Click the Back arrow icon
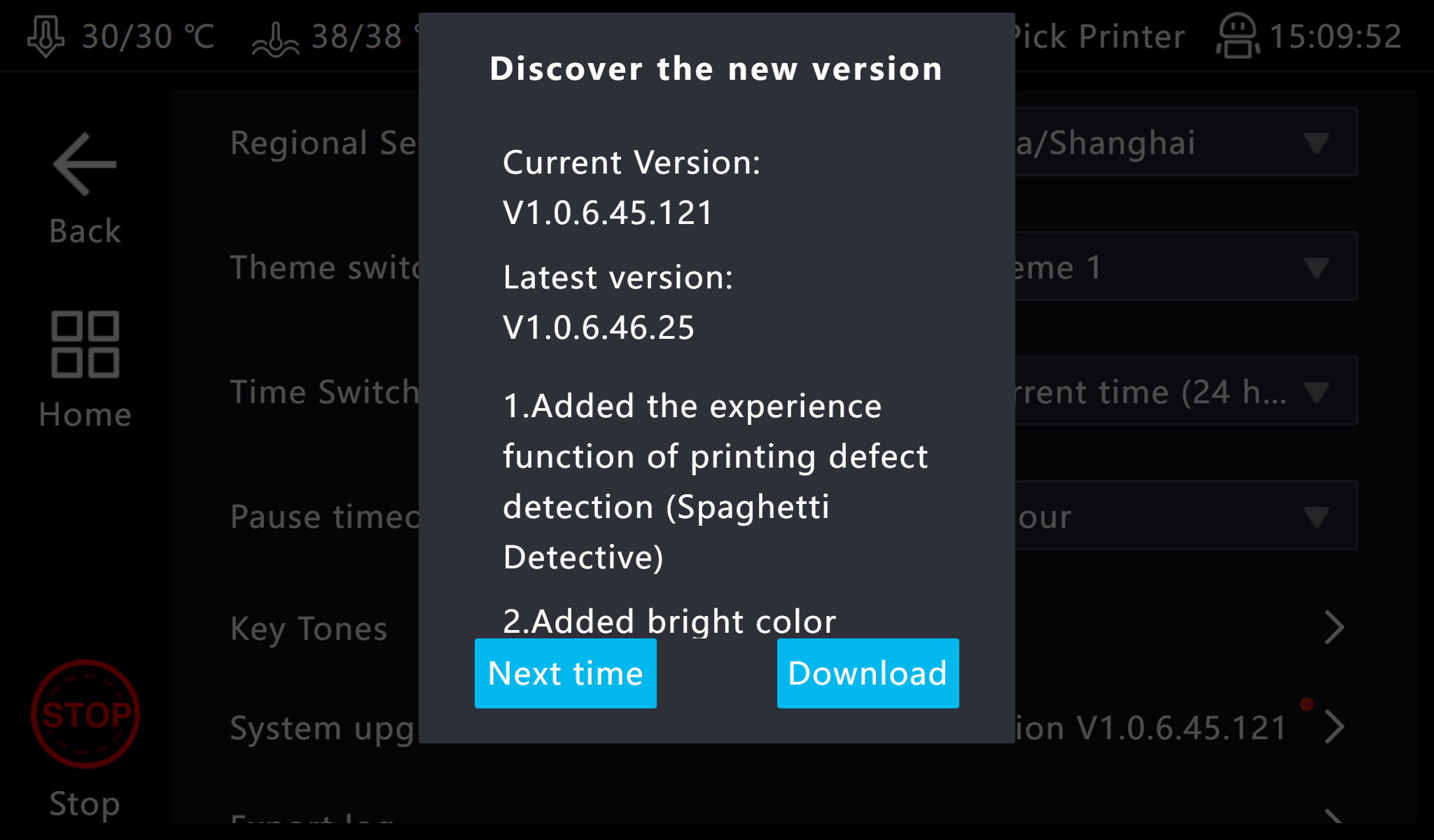The height and width of the screenshot is (840, 1434). pos(85,165)
